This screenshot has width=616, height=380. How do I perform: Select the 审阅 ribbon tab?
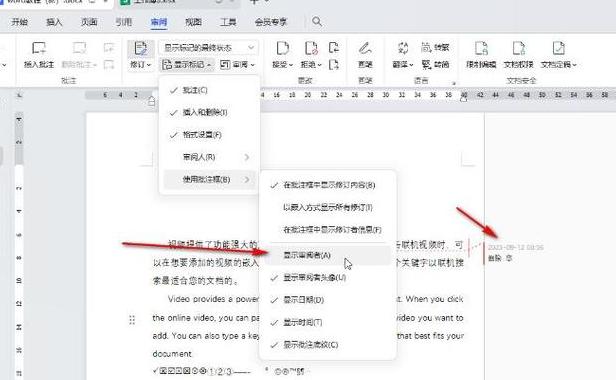[x=159, y=22]
